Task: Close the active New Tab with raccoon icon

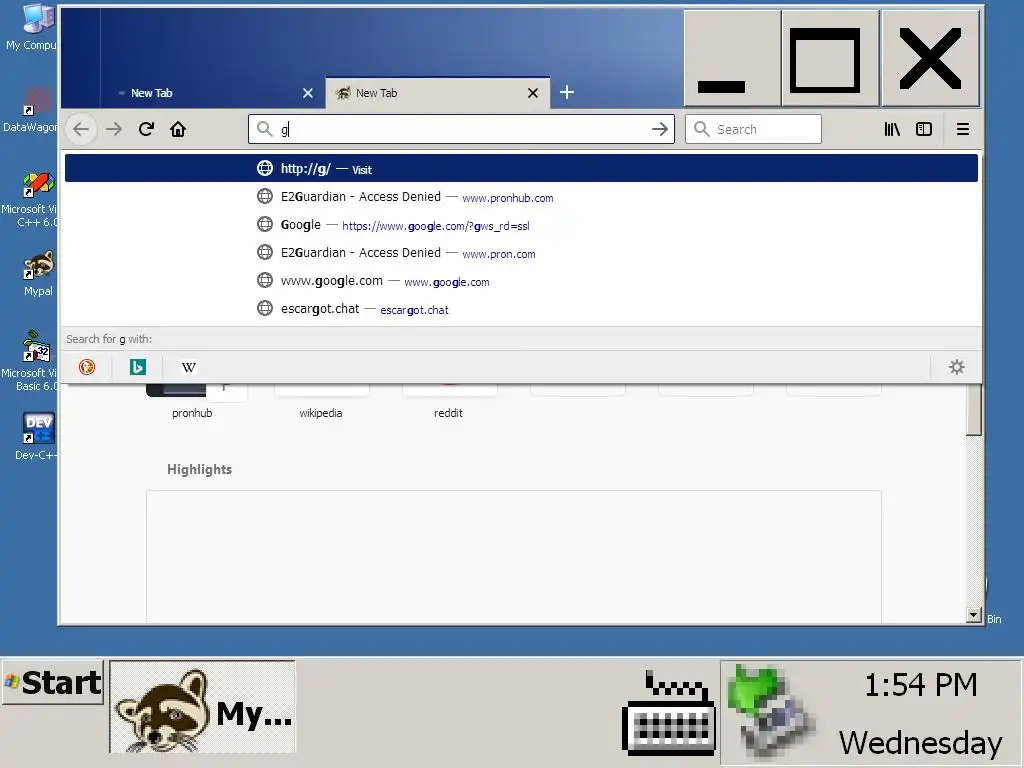Action: [533, 93]
